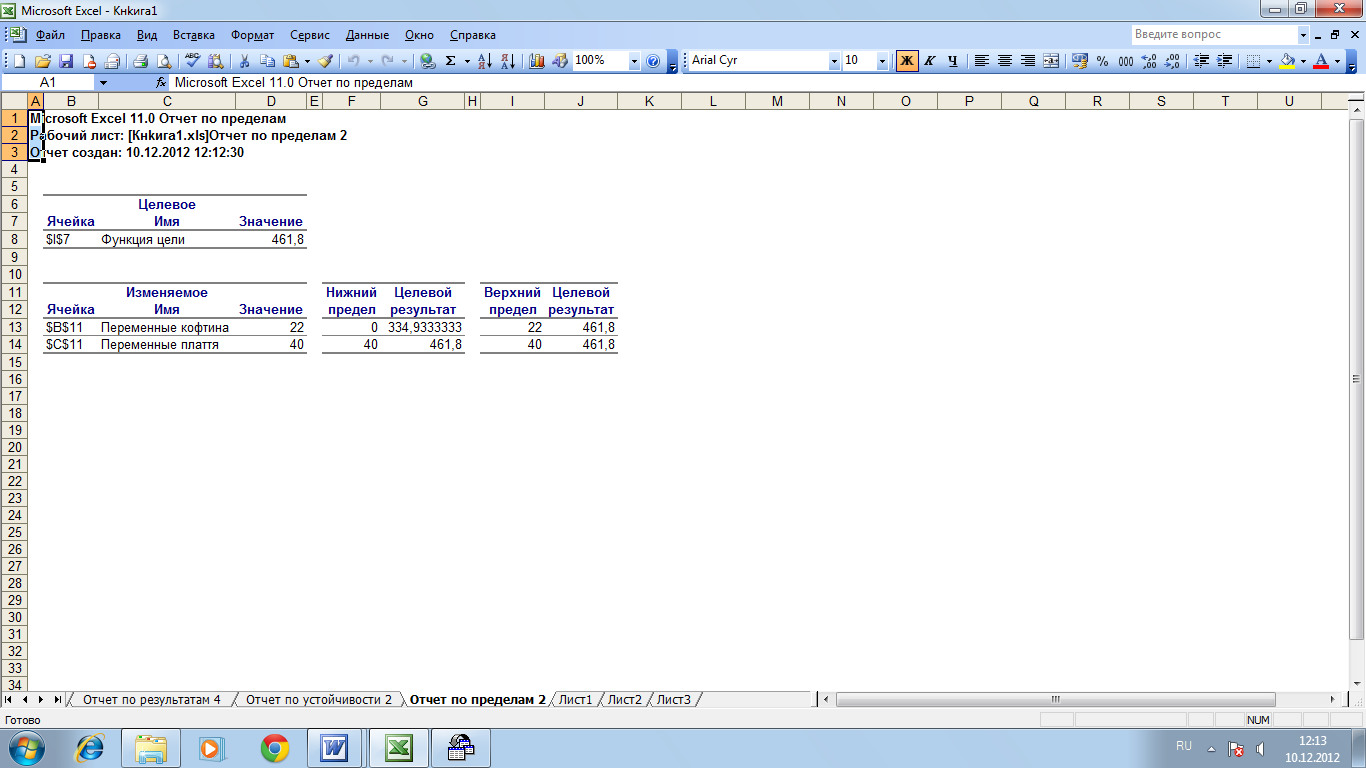Toggle underline Ч formatting
Viewport: 1366px width, 768px height.
(953, 61)
